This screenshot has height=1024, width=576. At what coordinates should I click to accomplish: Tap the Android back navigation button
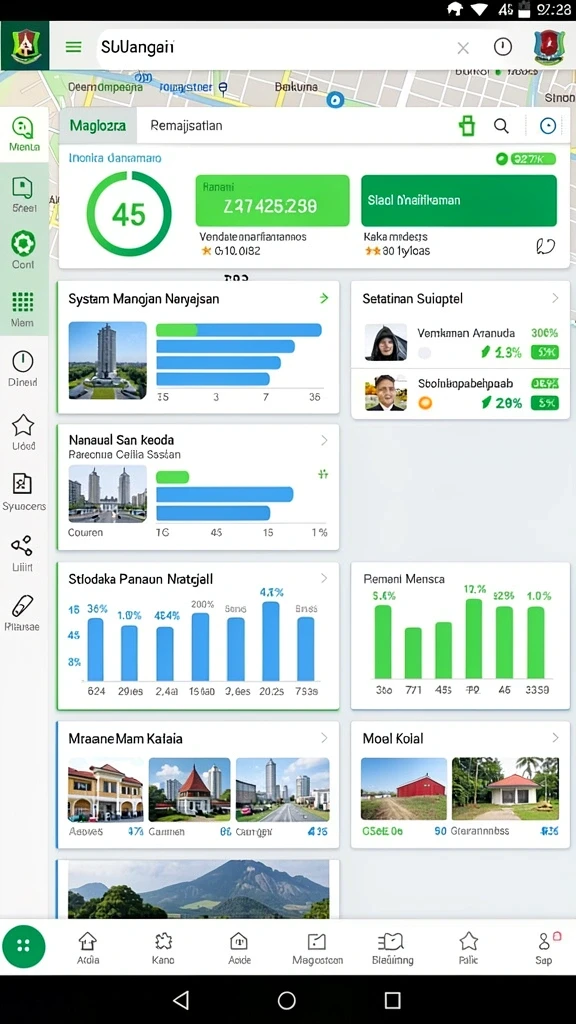[181, 999]
